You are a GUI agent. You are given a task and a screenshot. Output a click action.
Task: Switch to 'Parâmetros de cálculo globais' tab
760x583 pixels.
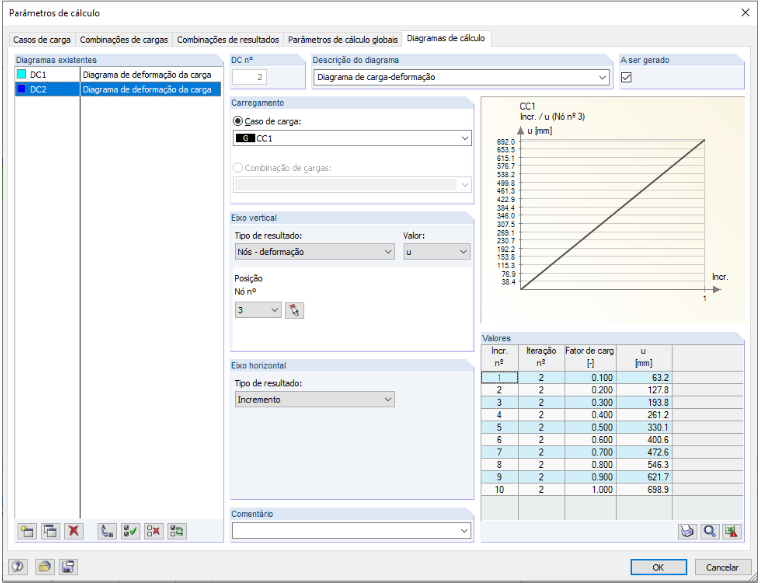click(x=343, y=40)
